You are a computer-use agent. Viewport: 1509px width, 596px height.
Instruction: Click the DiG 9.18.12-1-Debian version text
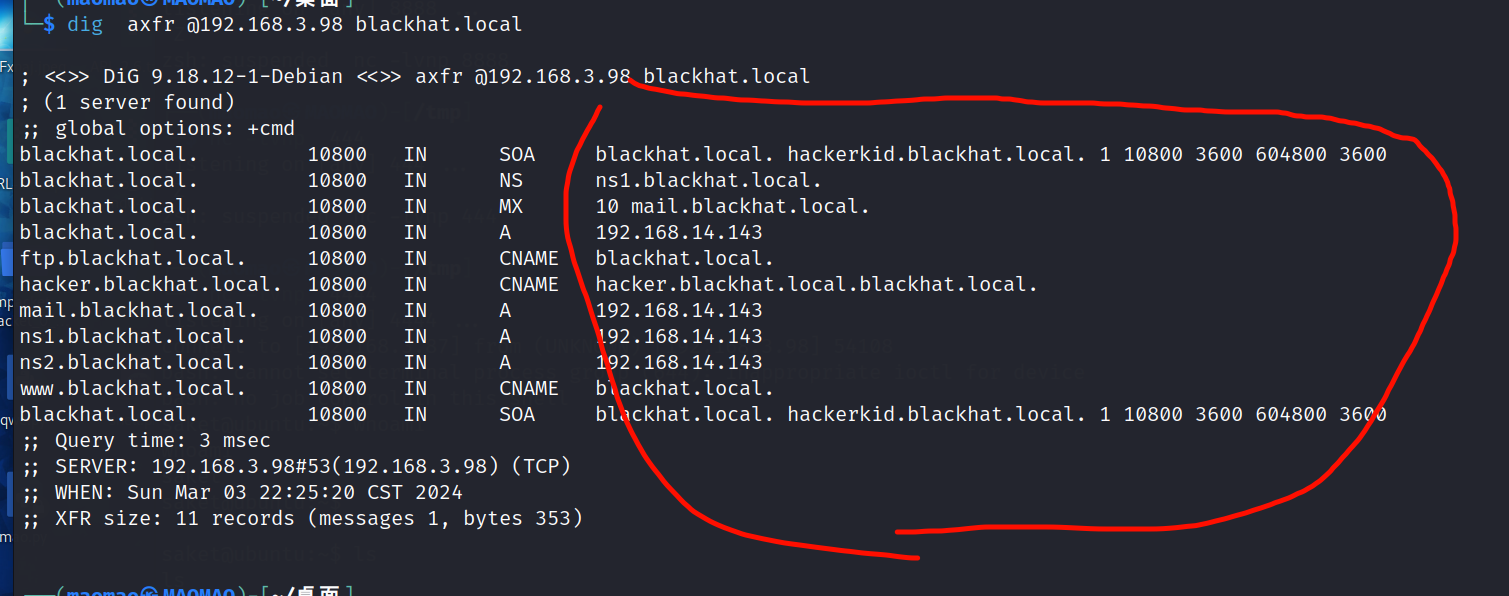click(x=222, y=76)
